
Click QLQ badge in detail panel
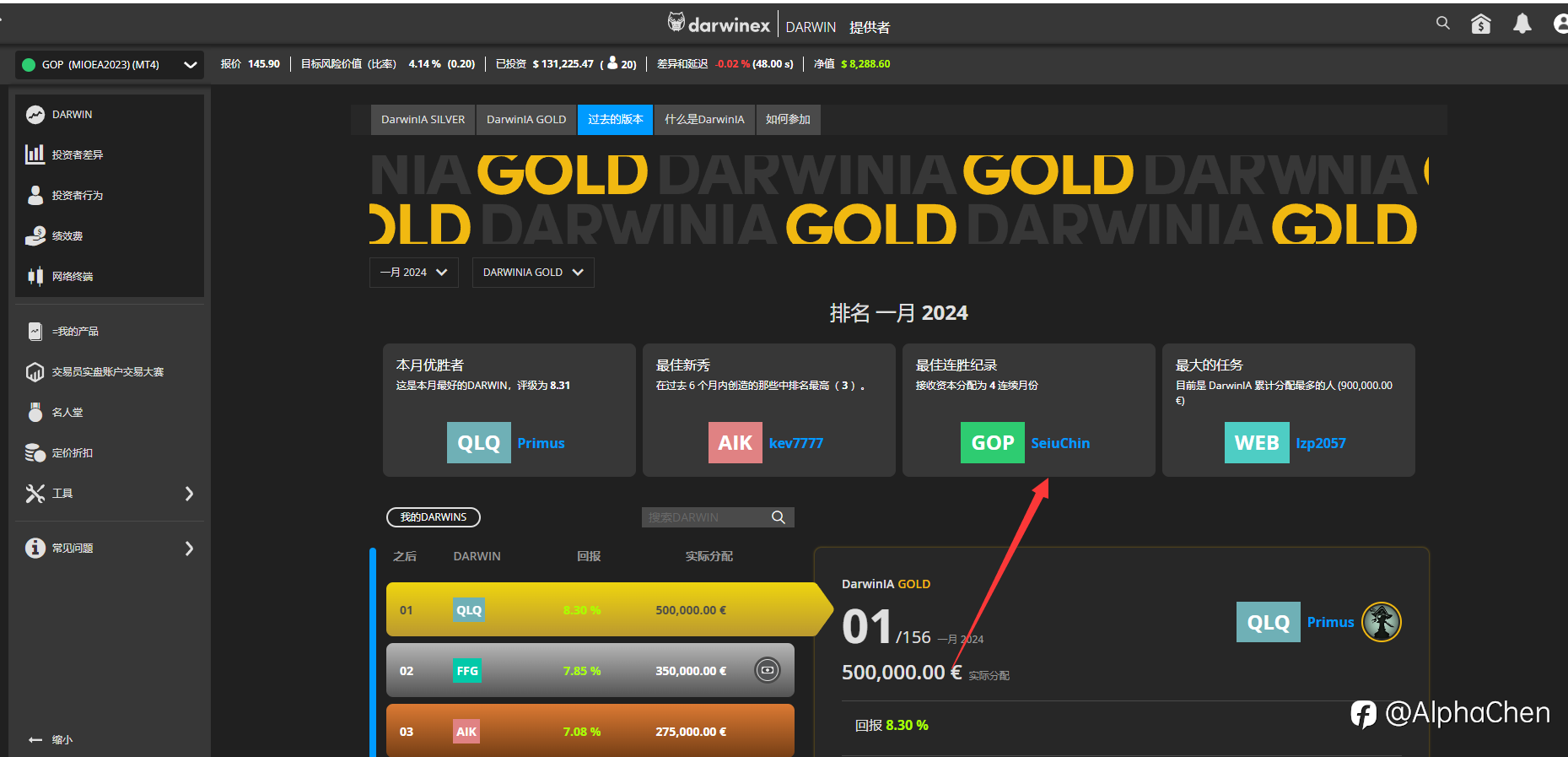1269,622
